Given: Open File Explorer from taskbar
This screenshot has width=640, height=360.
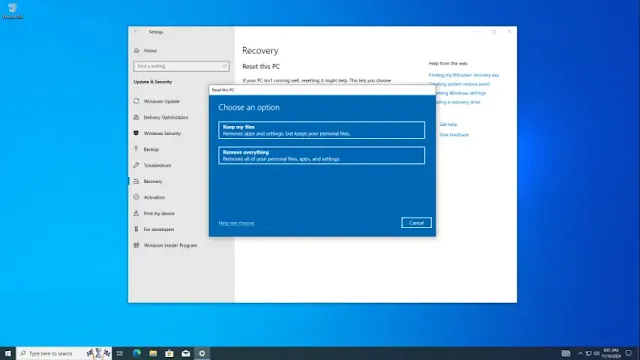Looking at the screenshot, I should click(153, 353).
